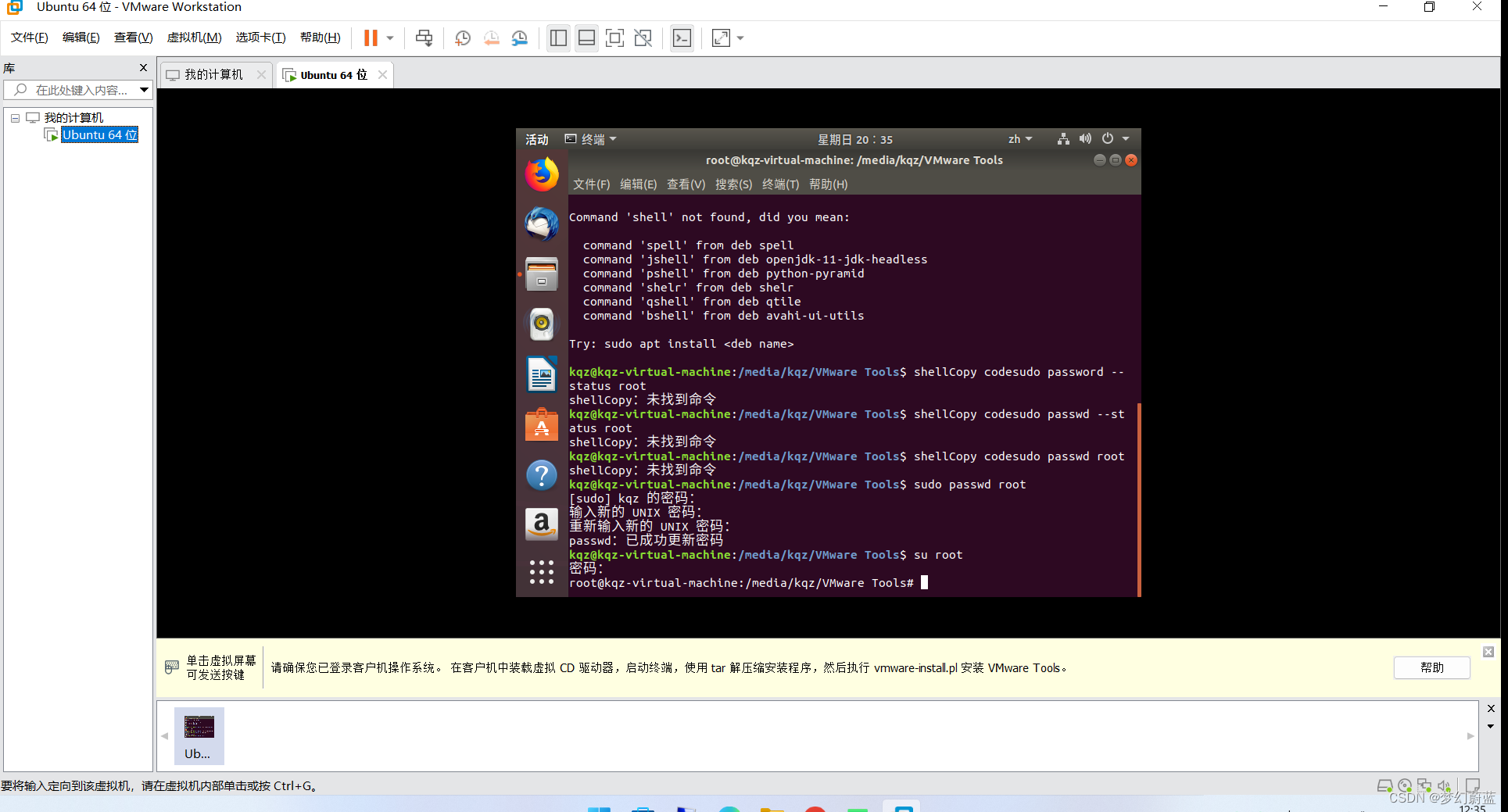
Task: Select 我的计算机 in the library tree
Action: pos(73,118)
